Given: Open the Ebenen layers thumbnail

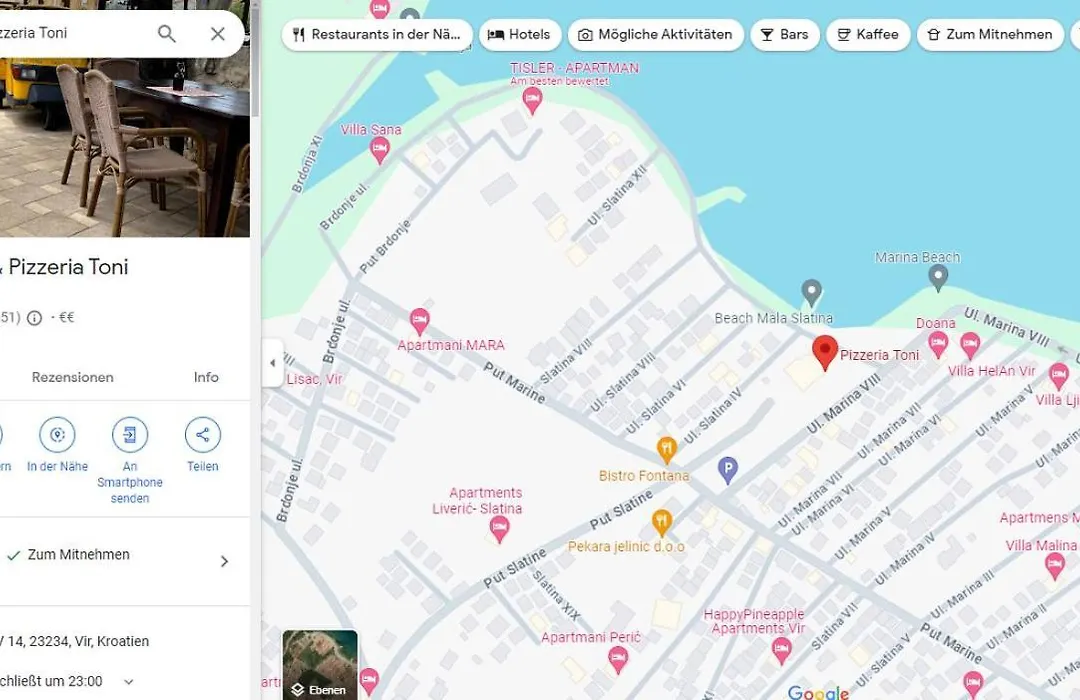Looking at the screenshot, I should click(320, 665).
